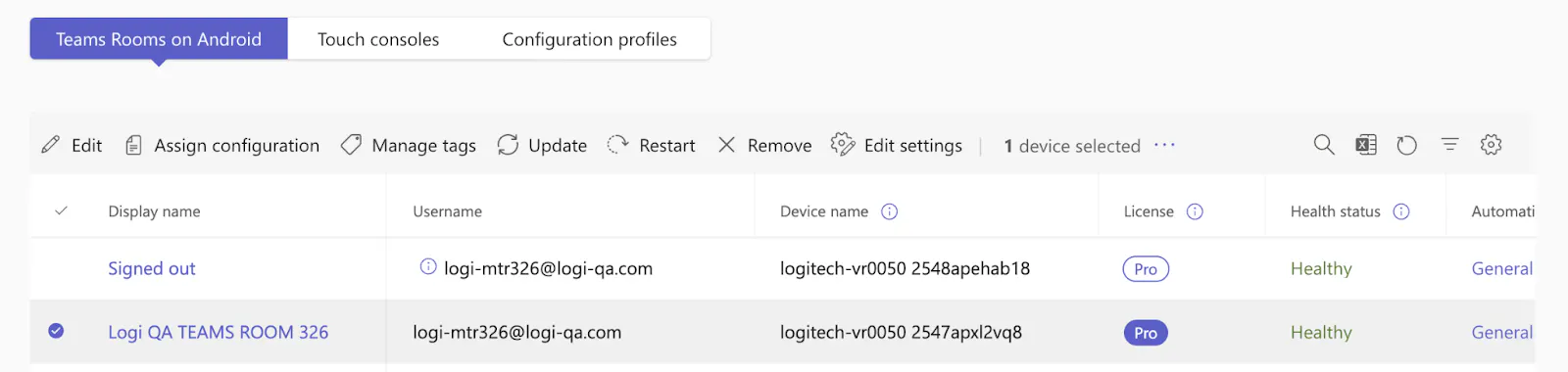Image resolution: width=1568 pixels, height=372 pixels.
Task: Uncheck Logi QA TEAMS ROOM 326 row
Action: click(56, 331)
